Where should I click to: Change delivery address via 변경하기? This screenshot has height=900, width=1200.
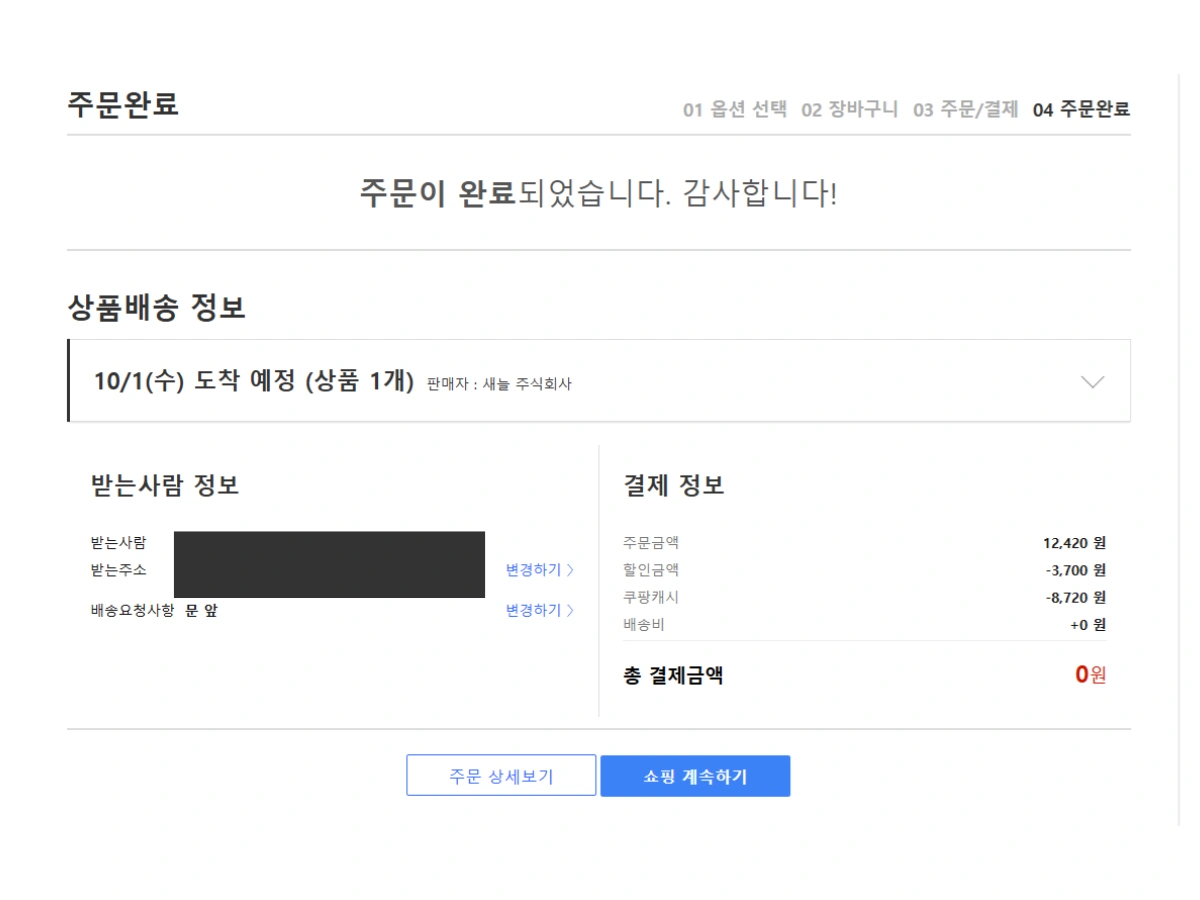tap(532, 569)
